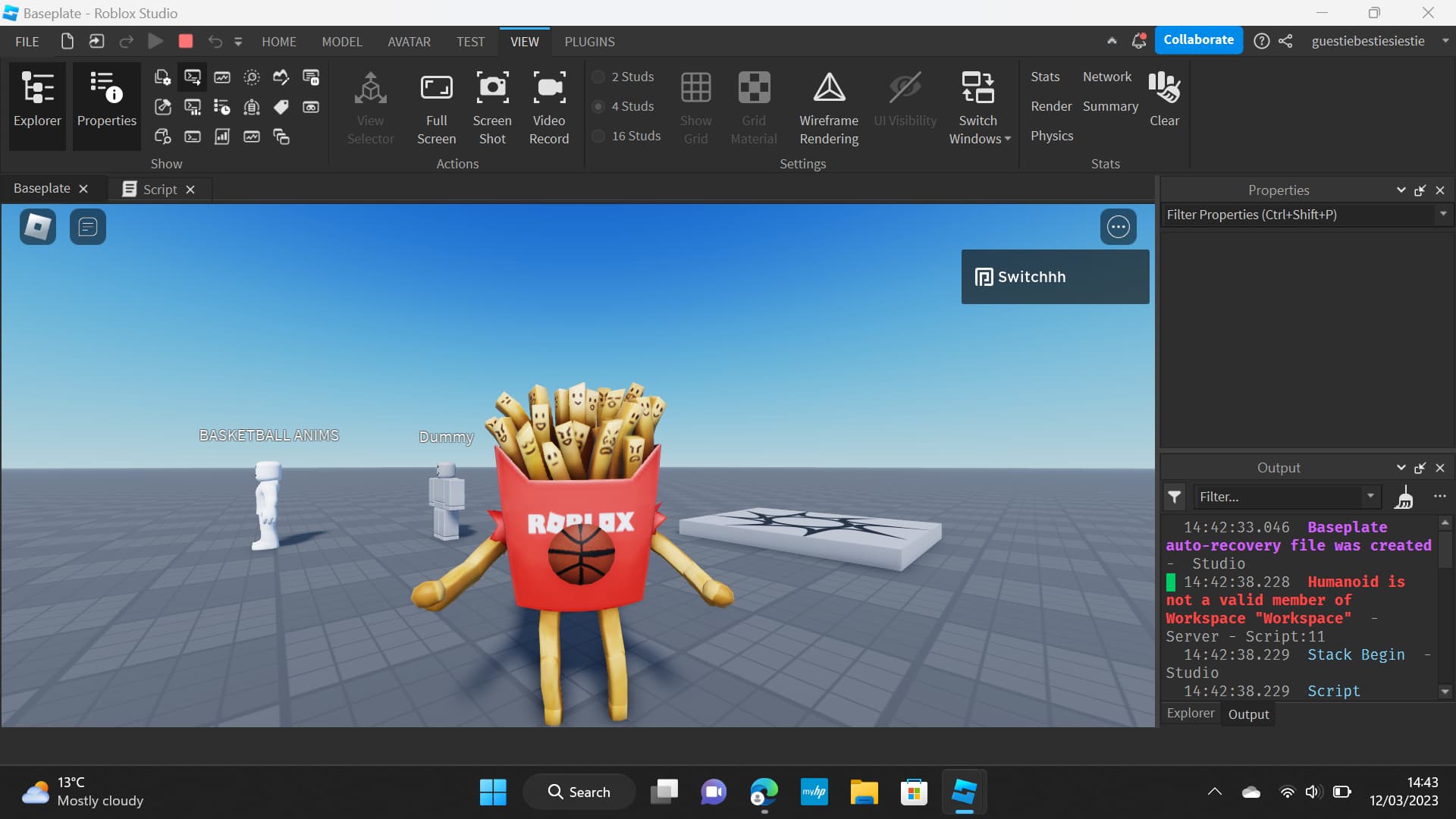Open the View Selector tool
The width and height of the screenshot is (1456, 819).
coord(371,106)
